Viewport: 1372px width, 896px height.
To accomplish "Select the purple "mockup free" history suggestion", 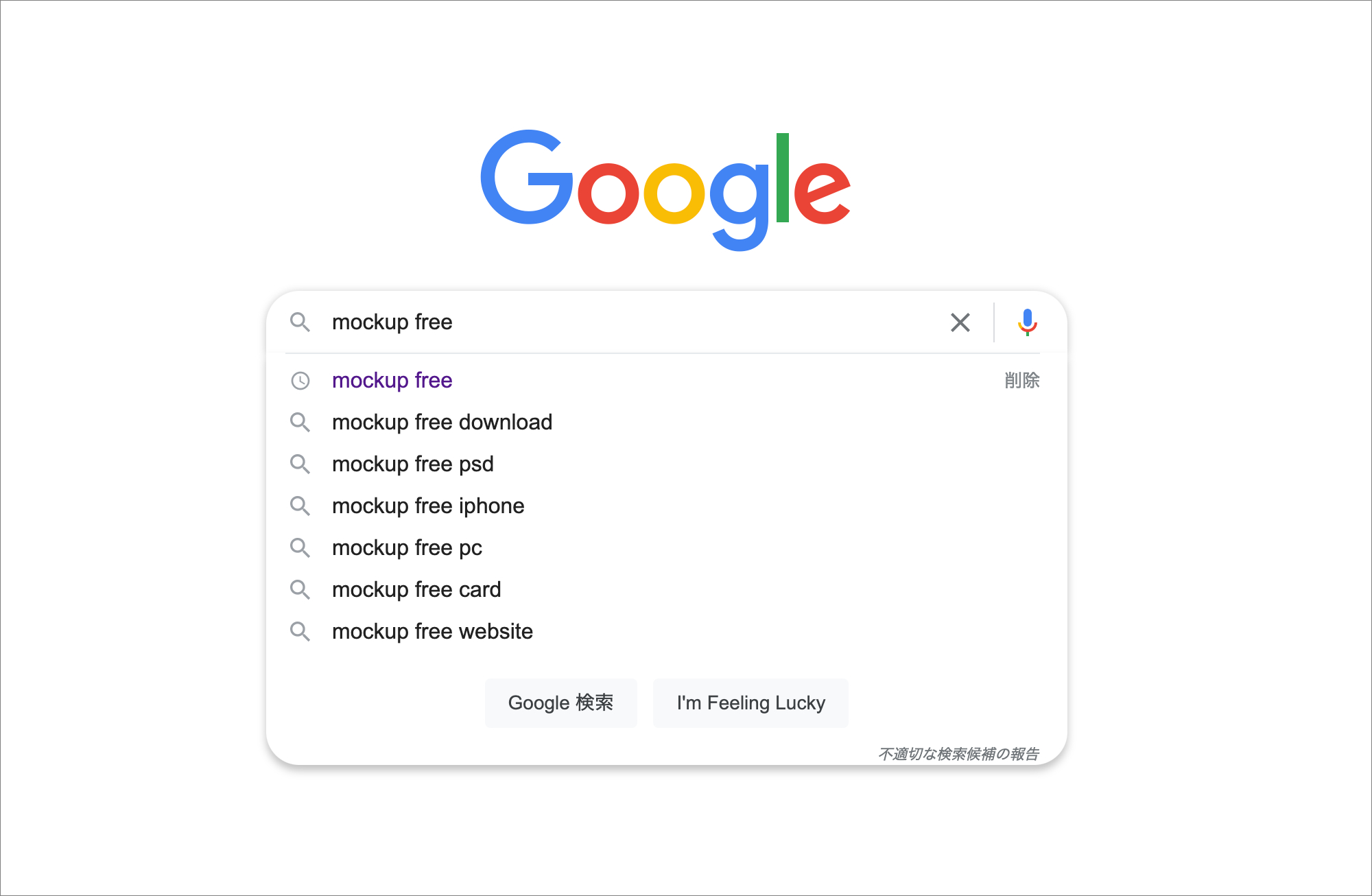I will (392, 380).
